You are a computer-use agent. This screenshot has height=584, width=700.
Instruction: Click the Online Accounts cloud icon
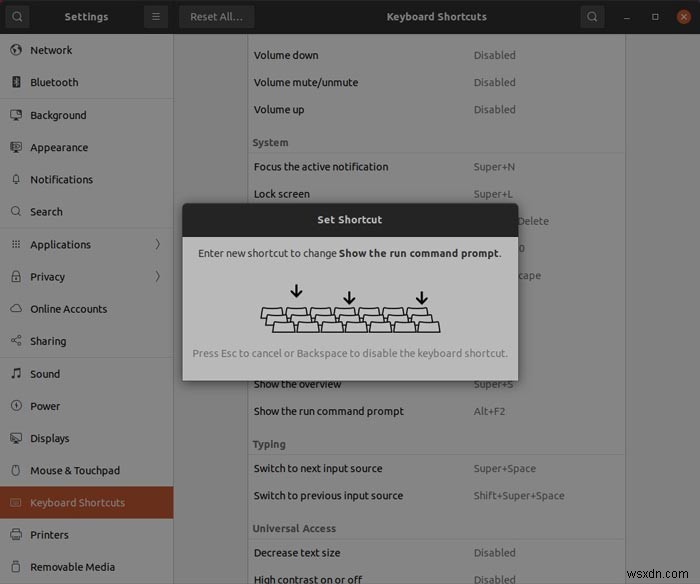point(16,309)
